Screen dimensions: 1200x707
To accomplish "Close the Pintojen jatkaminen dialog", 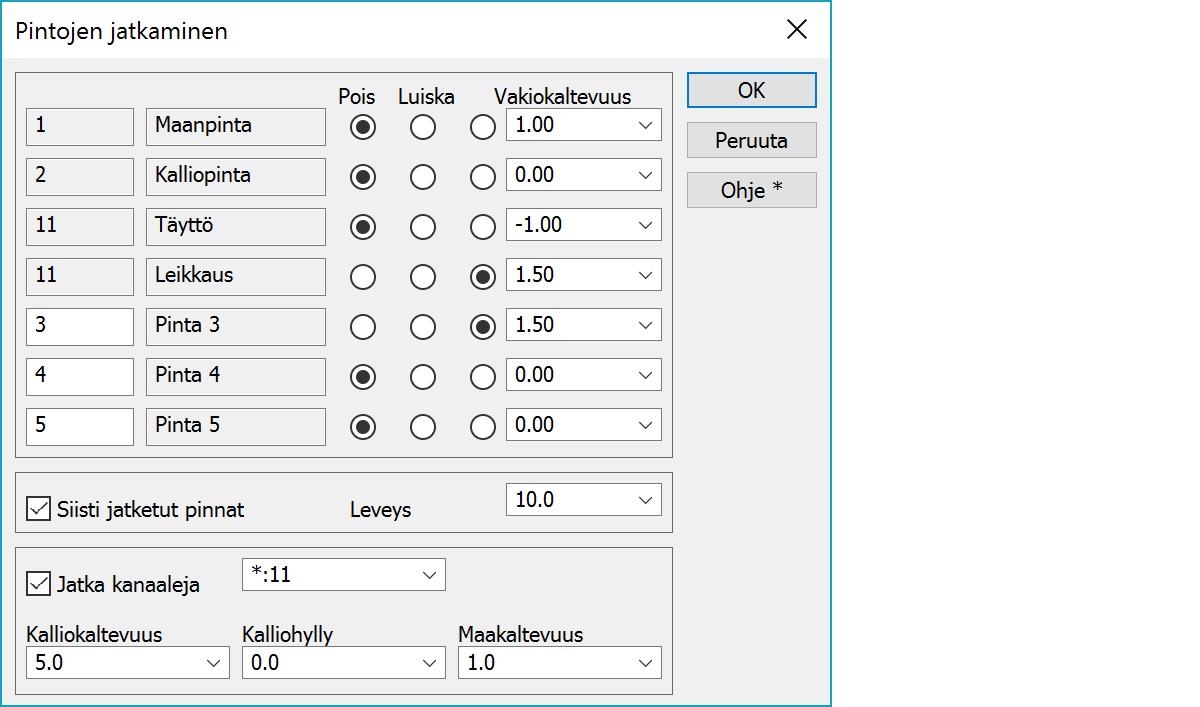I will coord(796,30).
